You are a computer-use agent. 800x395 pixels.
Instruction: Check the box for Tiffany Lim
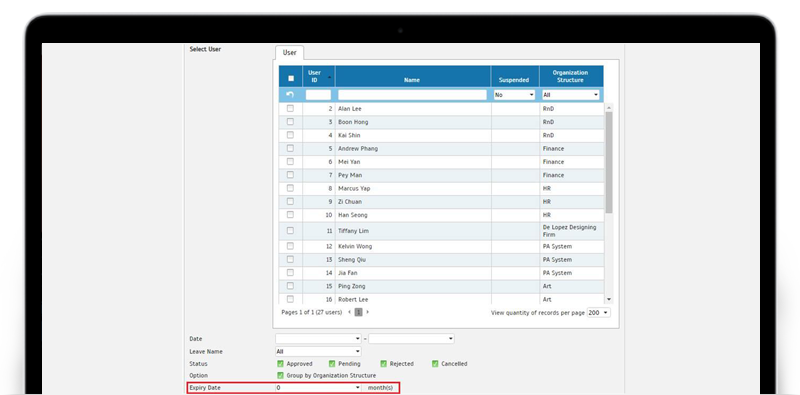(x=290, y=230)
